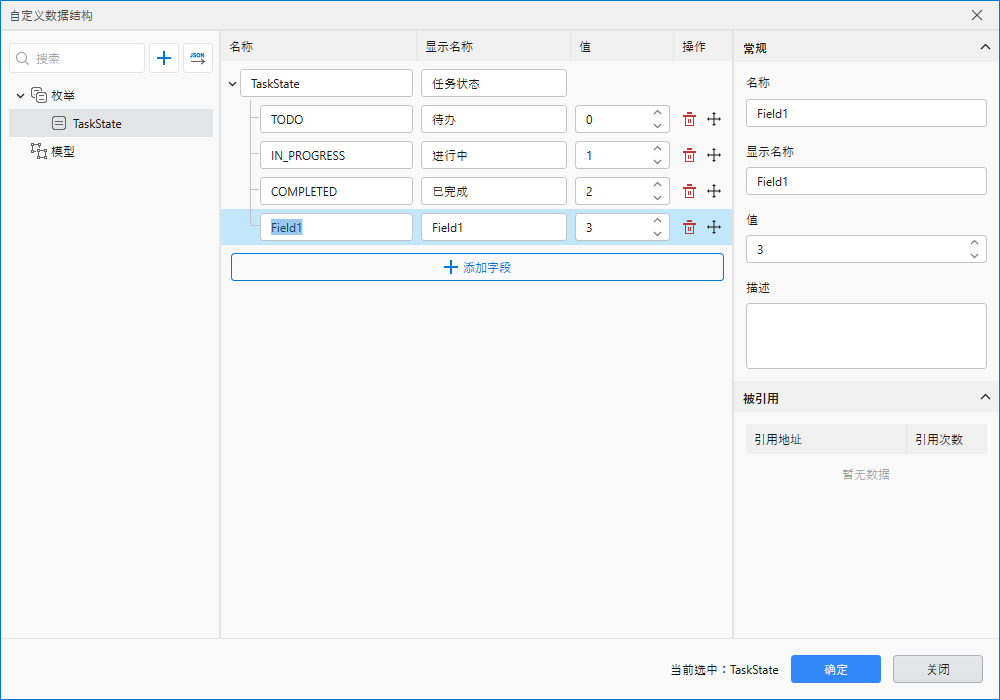
Task: Edit the 待办 display name field
Action: (494, 119)
